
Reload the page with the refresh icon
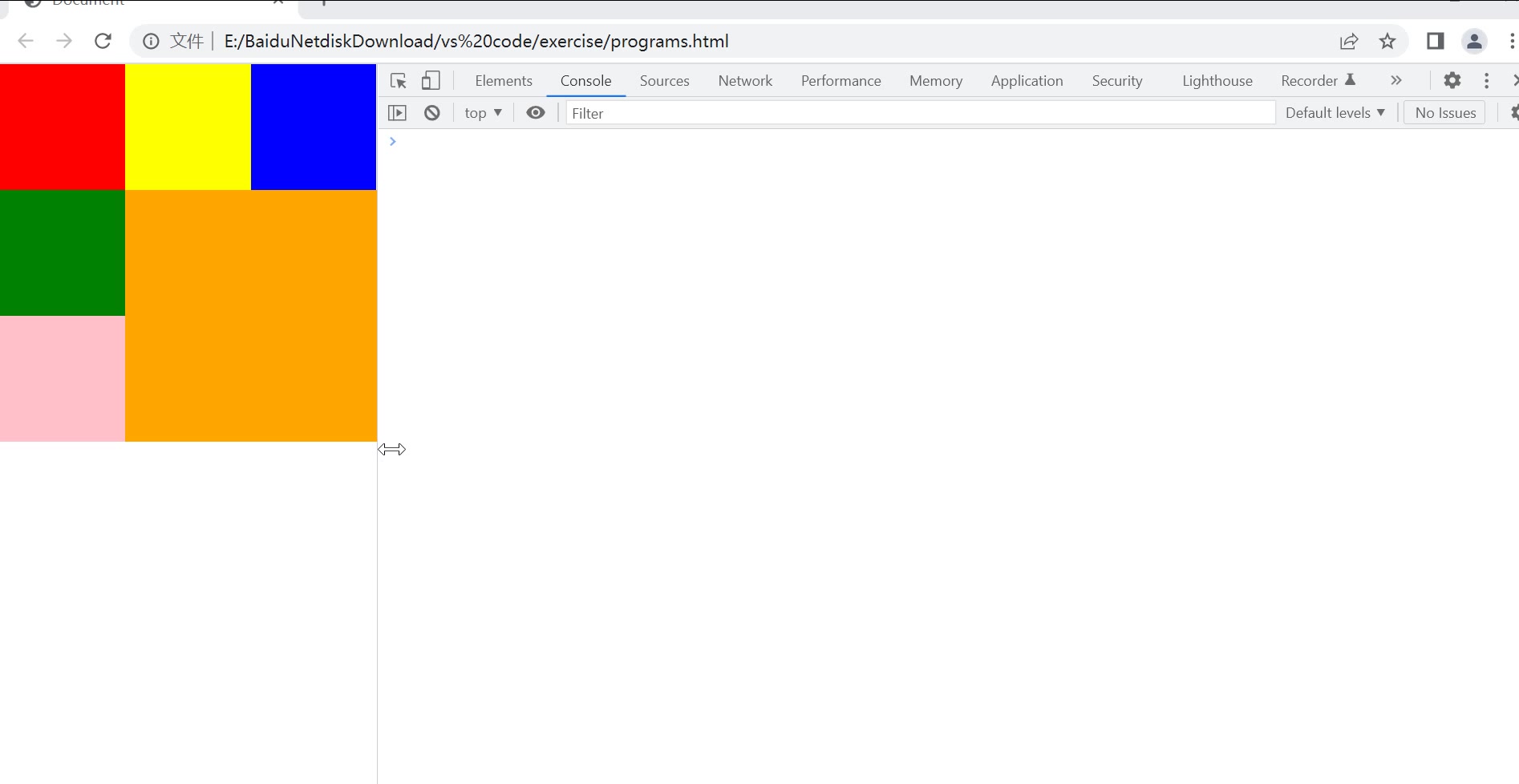pyautogui.click(x=103, y=41)
